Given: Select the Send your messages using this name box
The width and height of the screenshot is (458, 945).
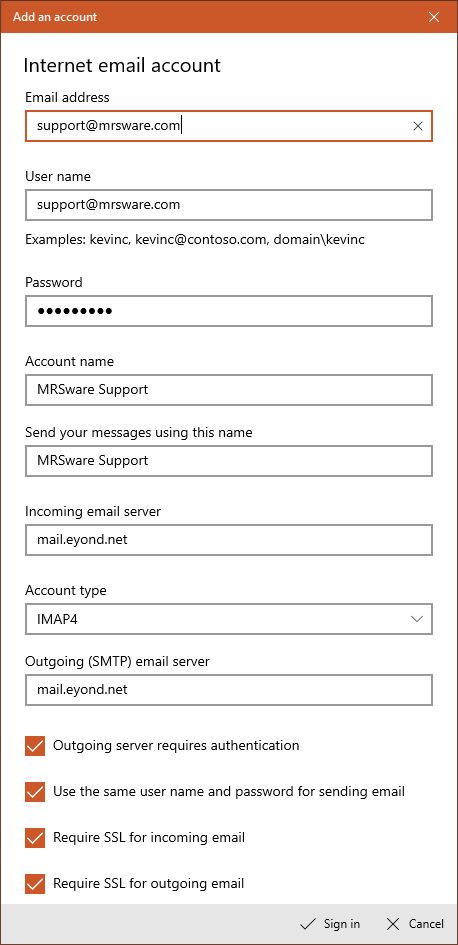Looking at the screenshot, I should (x=229, y=461).
